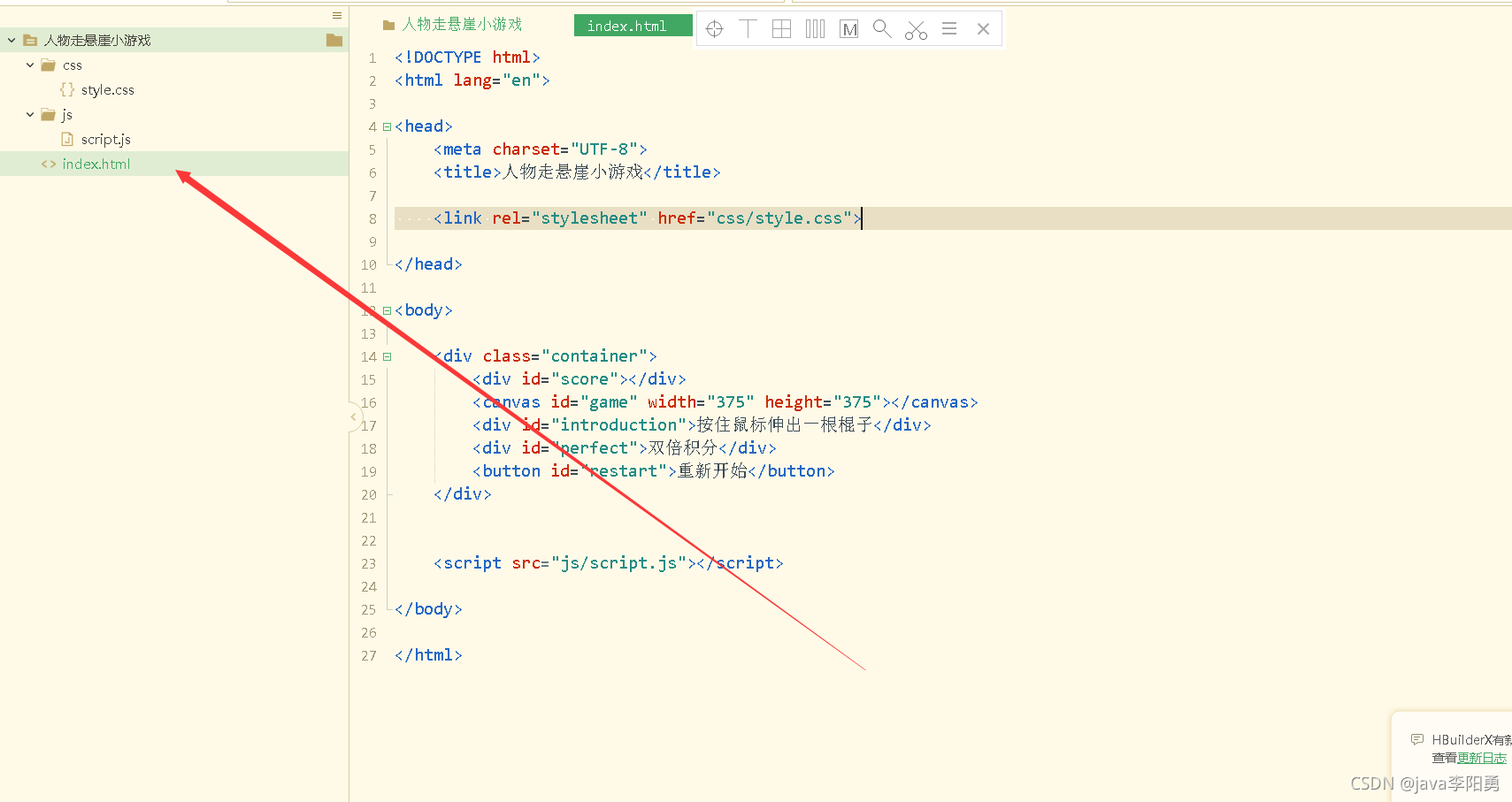Screen dimensions: 1512x802
Task: Click the crosshair target icon in floating toolbar
Action: [x=715, y=29]
